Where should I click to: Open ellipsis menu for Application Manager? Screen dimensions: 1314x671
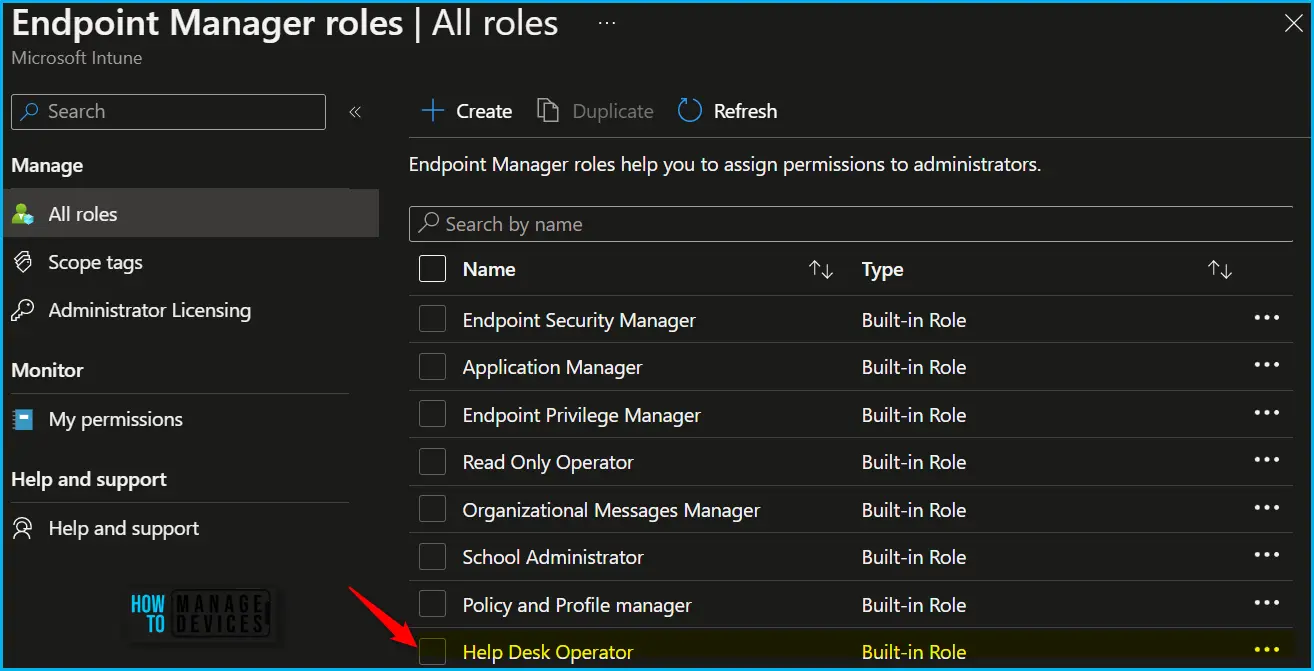tap(1266, 365)
